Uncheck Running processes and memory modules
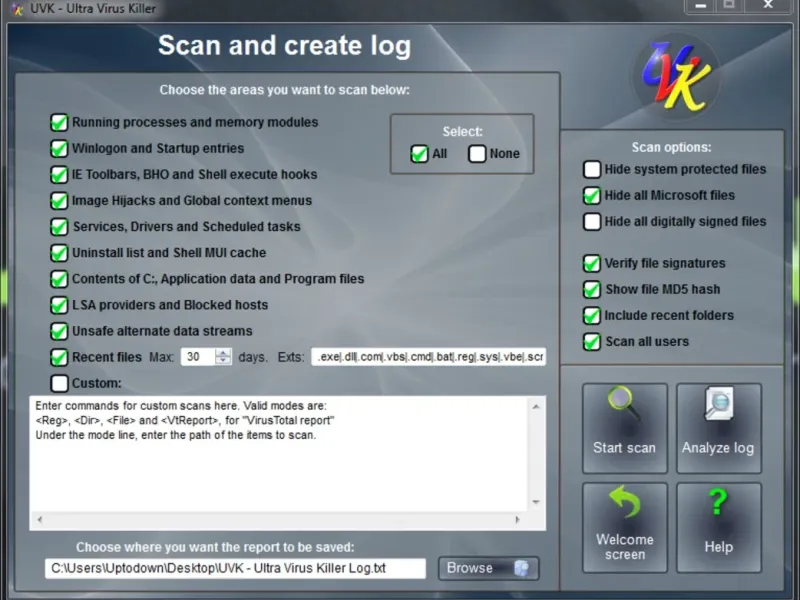 pyautogui.click(x=59, y=122)
